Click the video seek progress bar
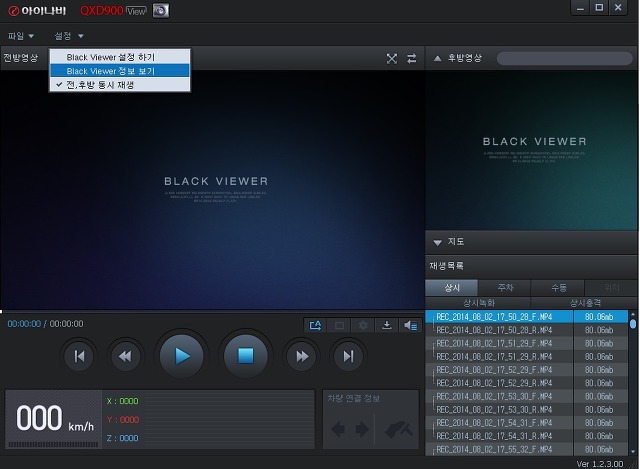This screenshot has width=640, height=469. [x=212, y=312]
